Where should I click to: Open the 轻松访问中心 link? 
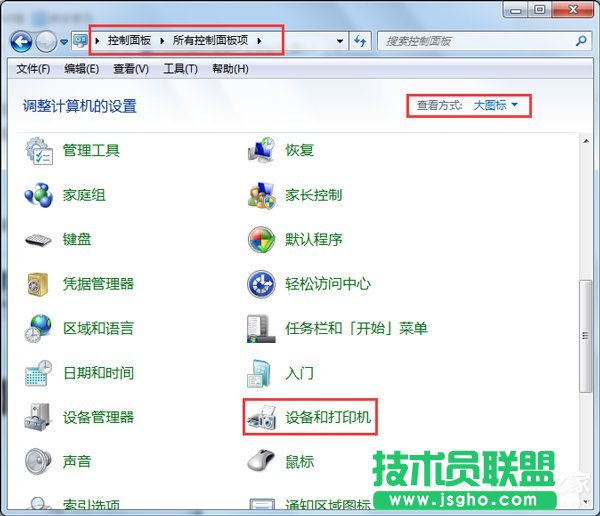tap(328, 284)
